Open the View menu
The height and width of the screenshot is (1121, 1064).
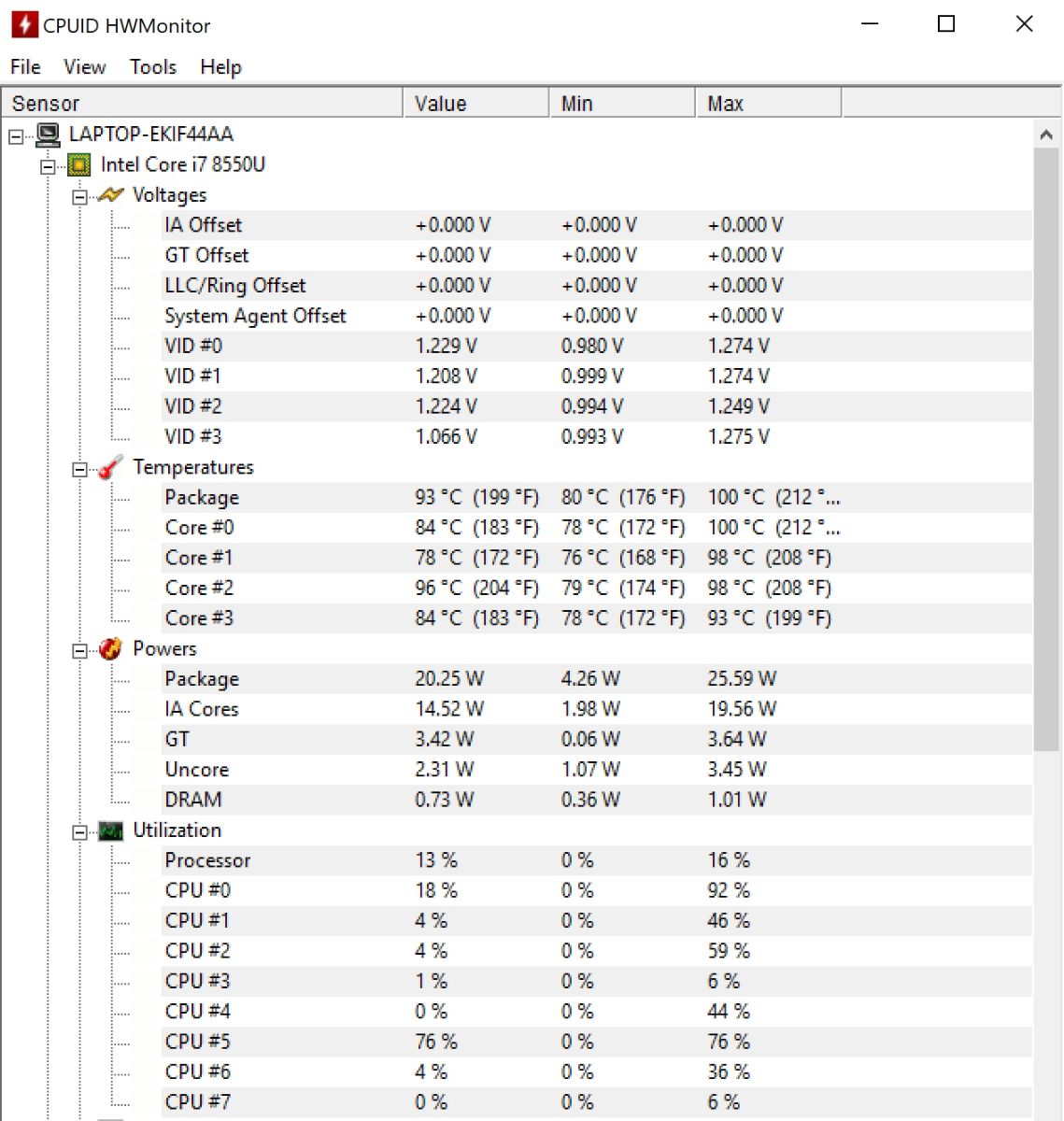84,67
